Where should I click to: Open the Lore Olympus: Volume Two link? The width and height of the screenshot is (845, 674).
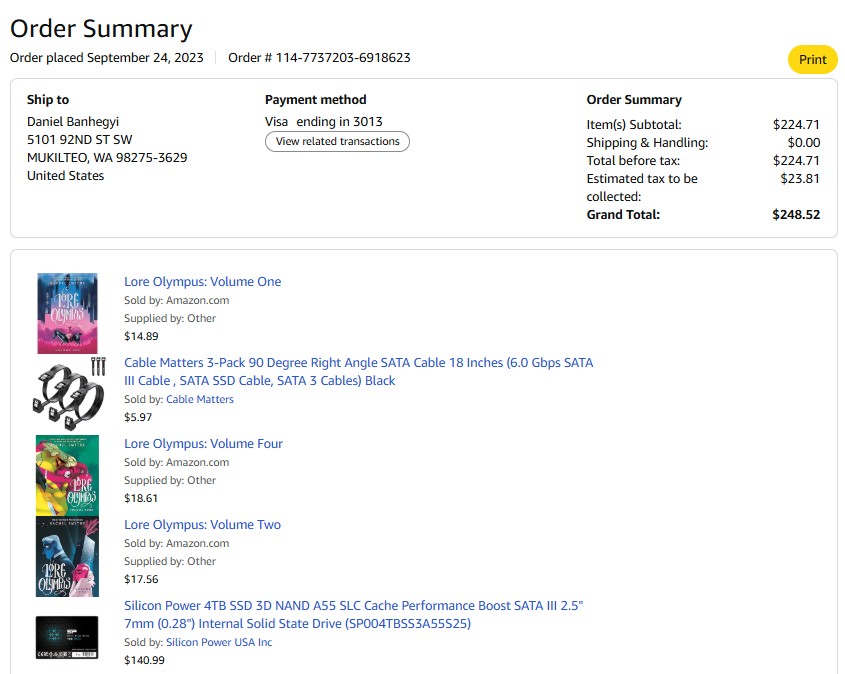202,525
